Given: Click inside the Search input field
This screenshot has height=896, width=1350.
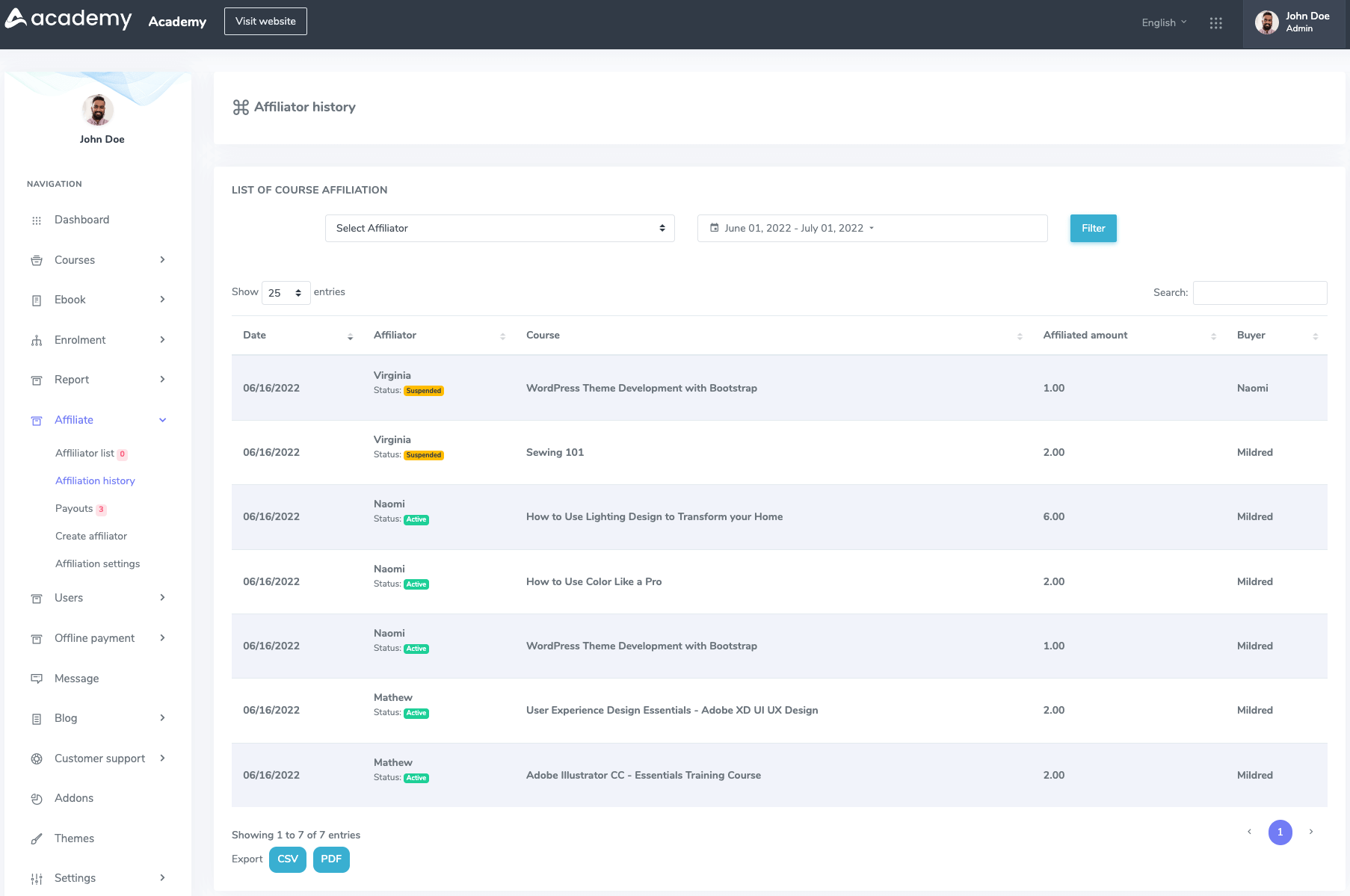Looking at the screenshot, I should point(1260,293).
